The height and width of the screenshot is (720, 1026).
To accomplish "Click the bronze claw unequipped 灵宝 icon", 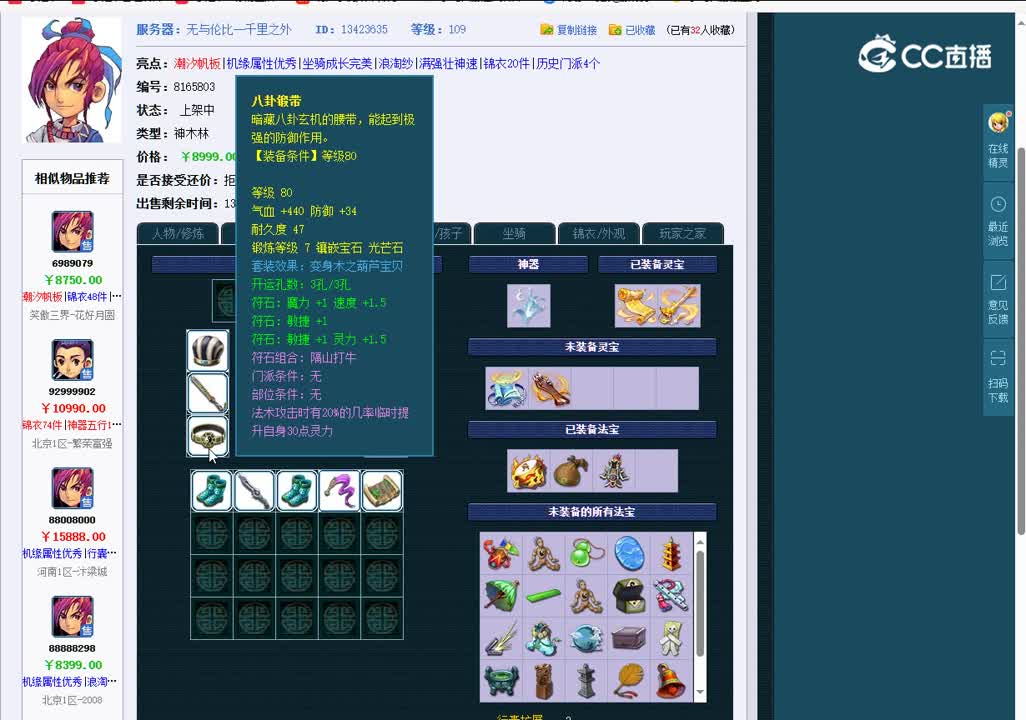I will click(x=550, y=388).
